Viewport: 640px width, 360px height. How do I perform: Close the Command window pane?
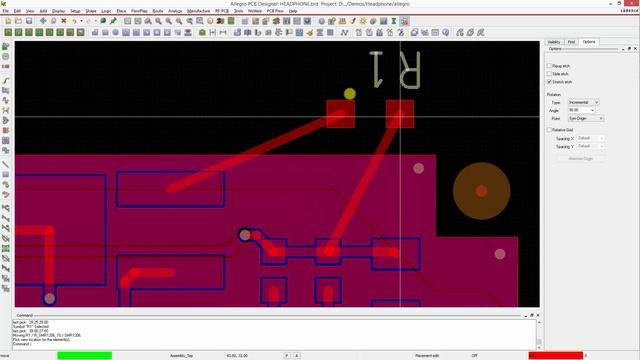click(538, 315)
